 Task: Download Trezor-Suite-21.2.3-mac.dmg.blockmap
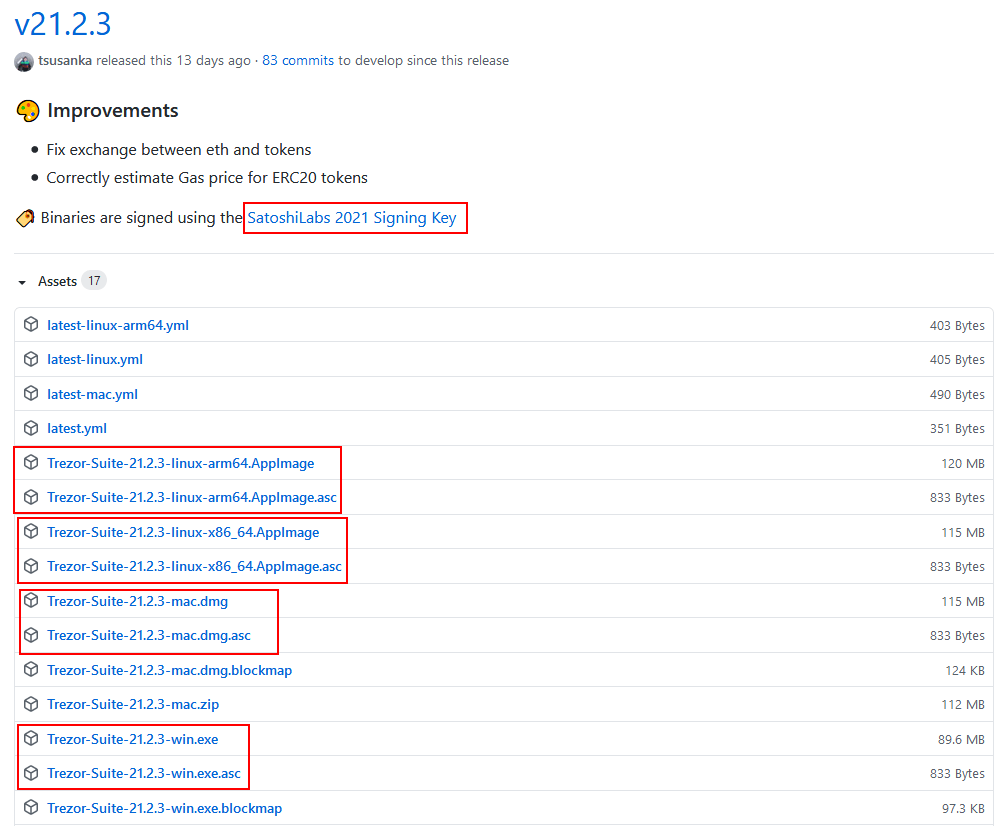(x=169, y=670)
